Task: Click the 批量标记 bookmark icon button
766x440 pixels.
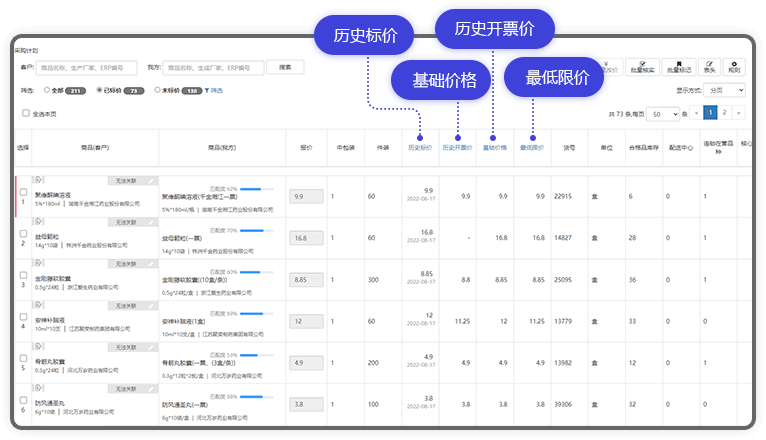Action: tap(678, 68)
